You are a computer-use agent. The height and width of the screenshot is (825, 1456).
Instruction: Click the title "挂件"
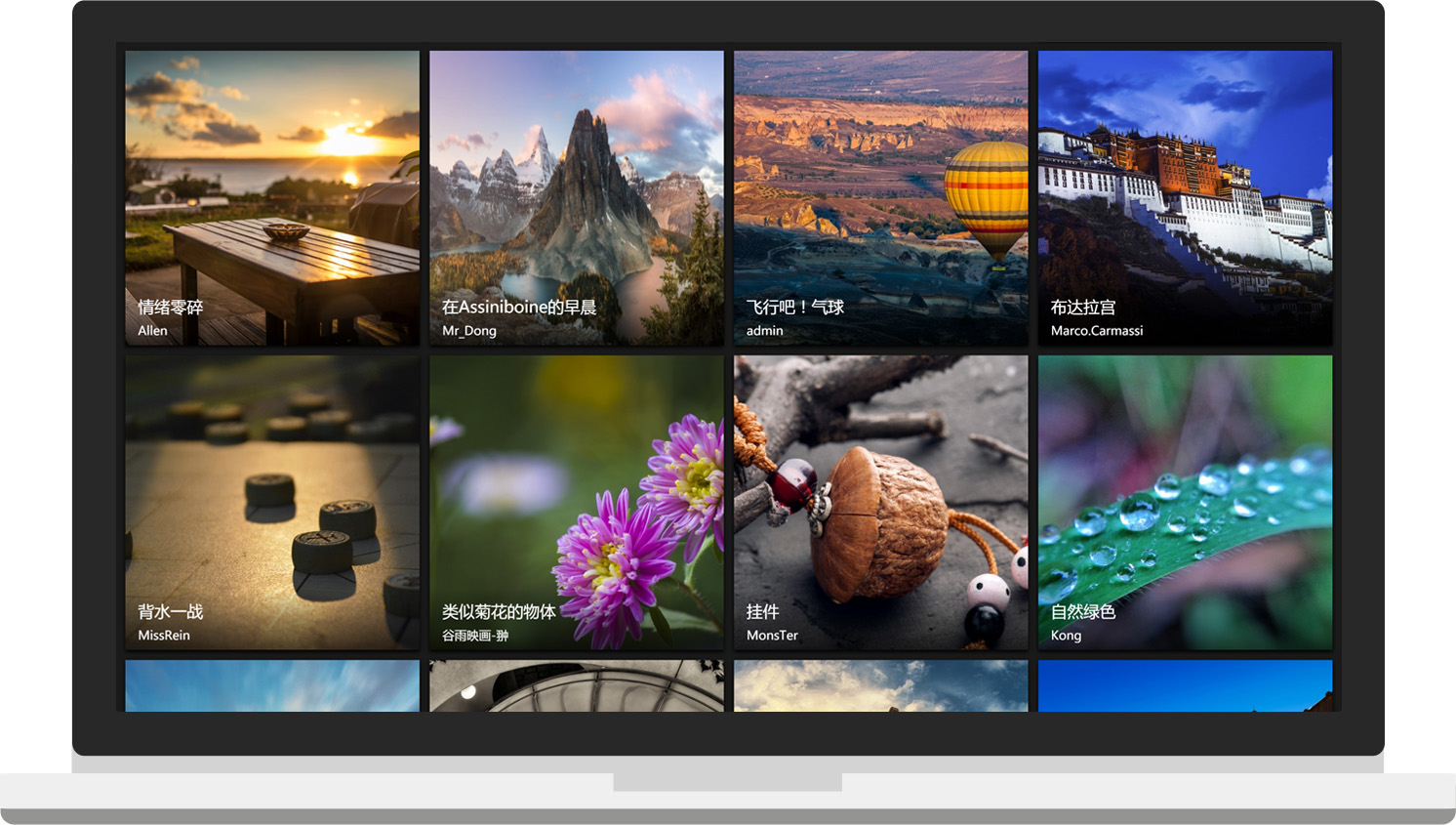763,612
